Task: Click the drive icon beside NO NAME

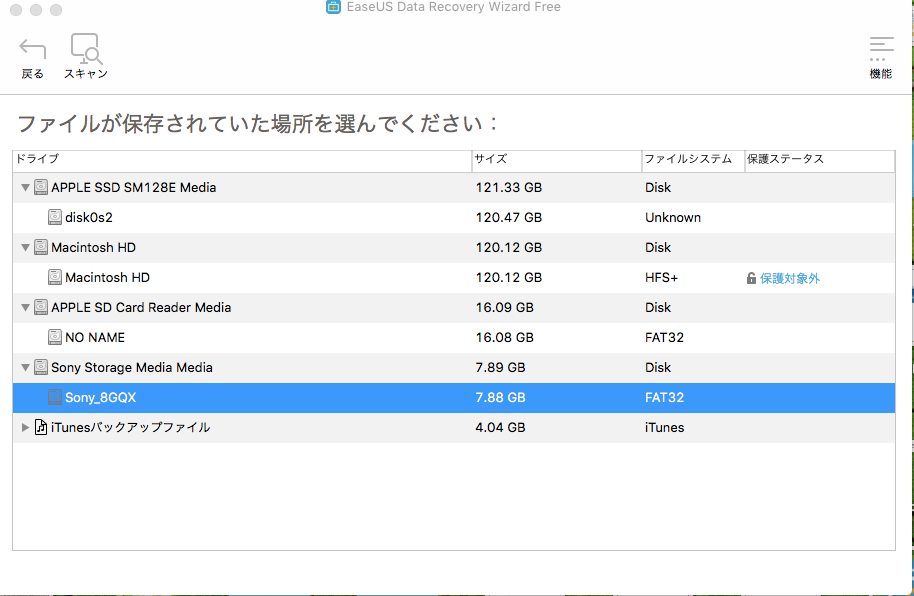Action: tap(55, 338)
